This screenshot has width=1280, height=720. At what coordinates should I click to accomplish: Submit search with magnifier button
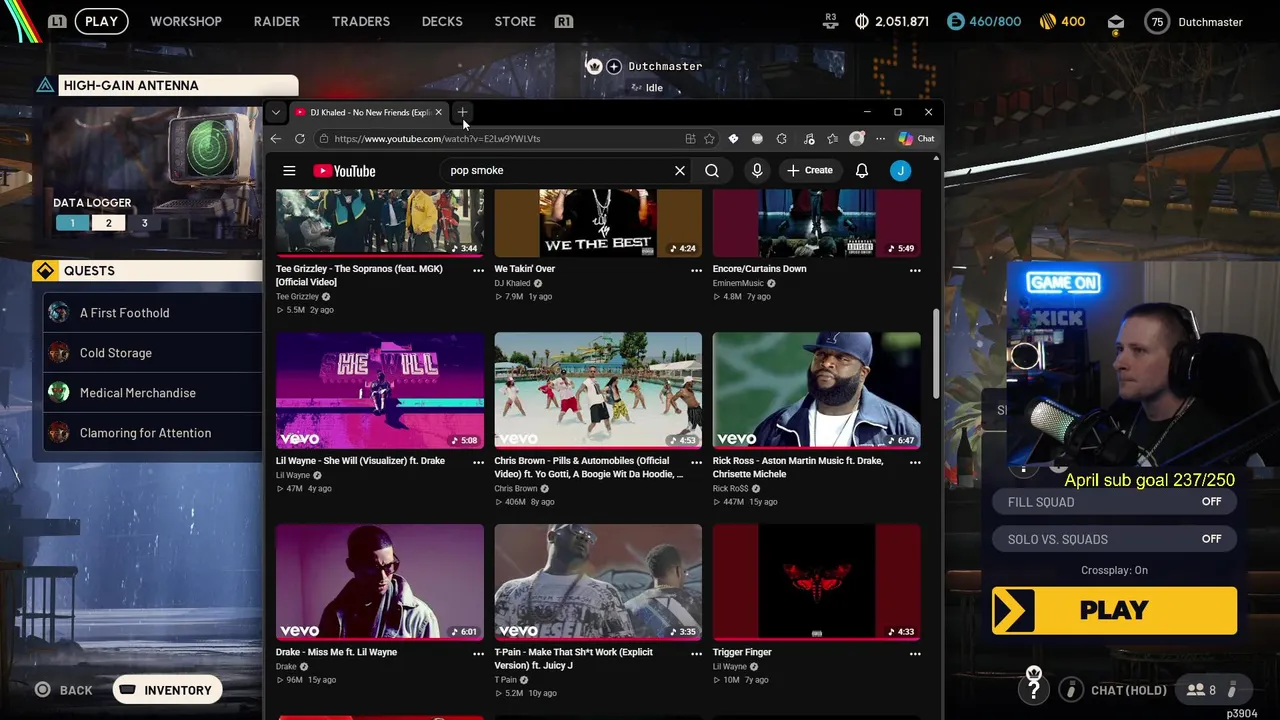pos(712,171)
